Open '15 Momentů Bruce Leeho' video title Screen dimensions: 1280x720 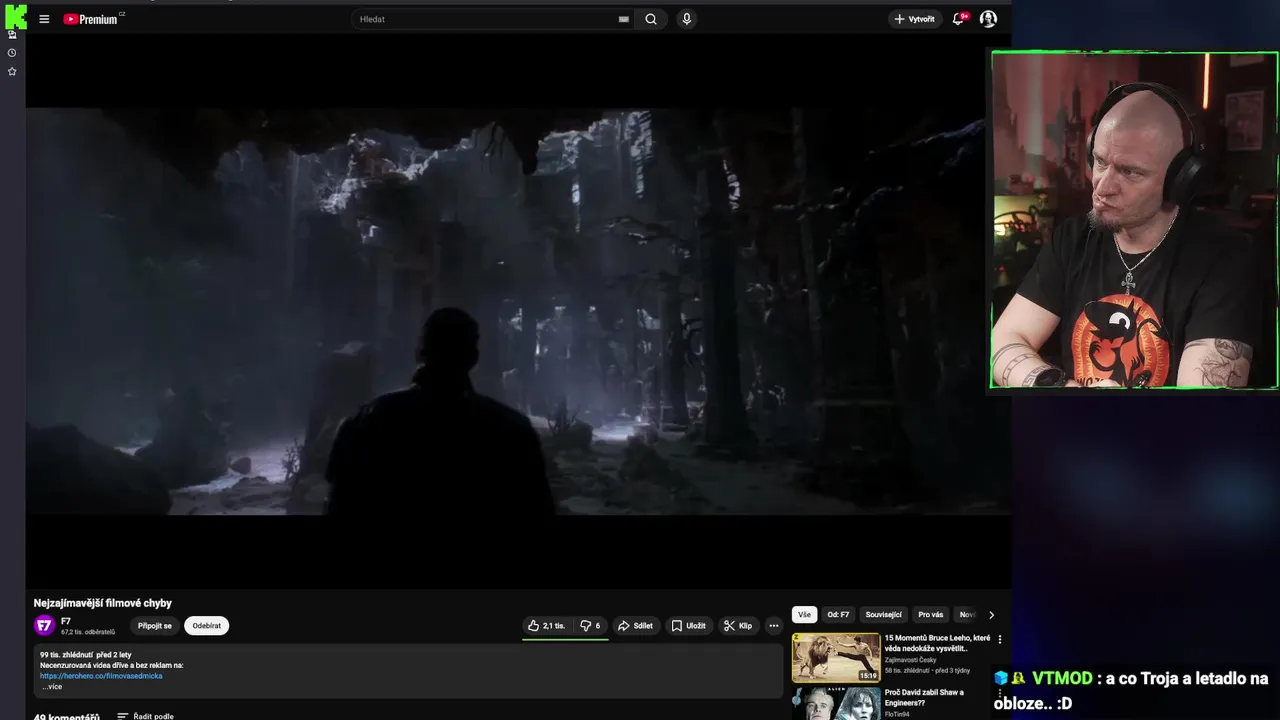pyautogui.click(x=937, y=643)
